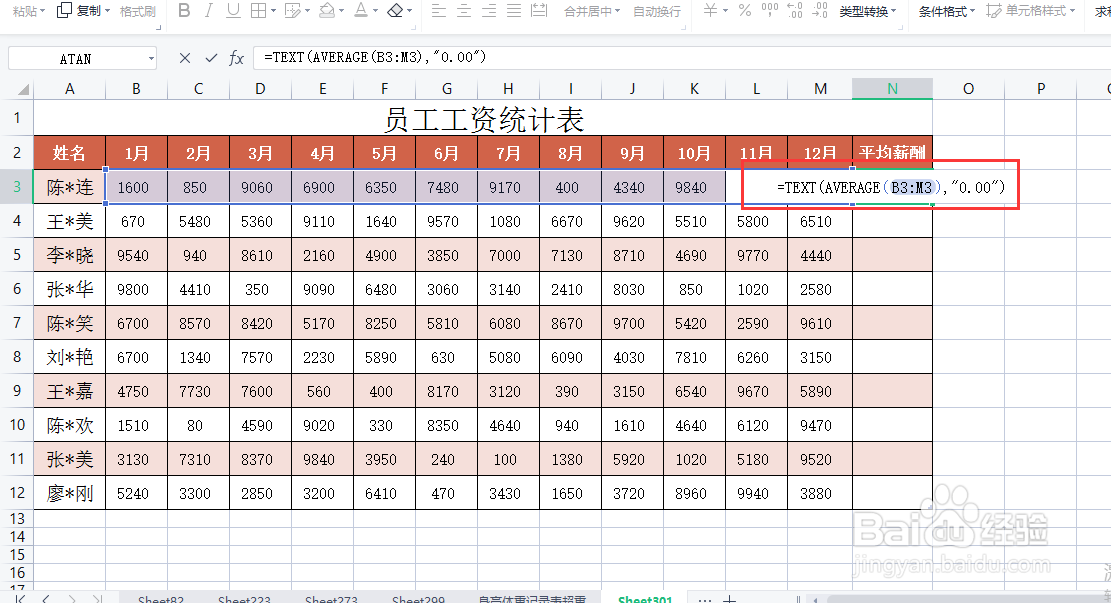Increase decimal places icon

tap(795, 10)
